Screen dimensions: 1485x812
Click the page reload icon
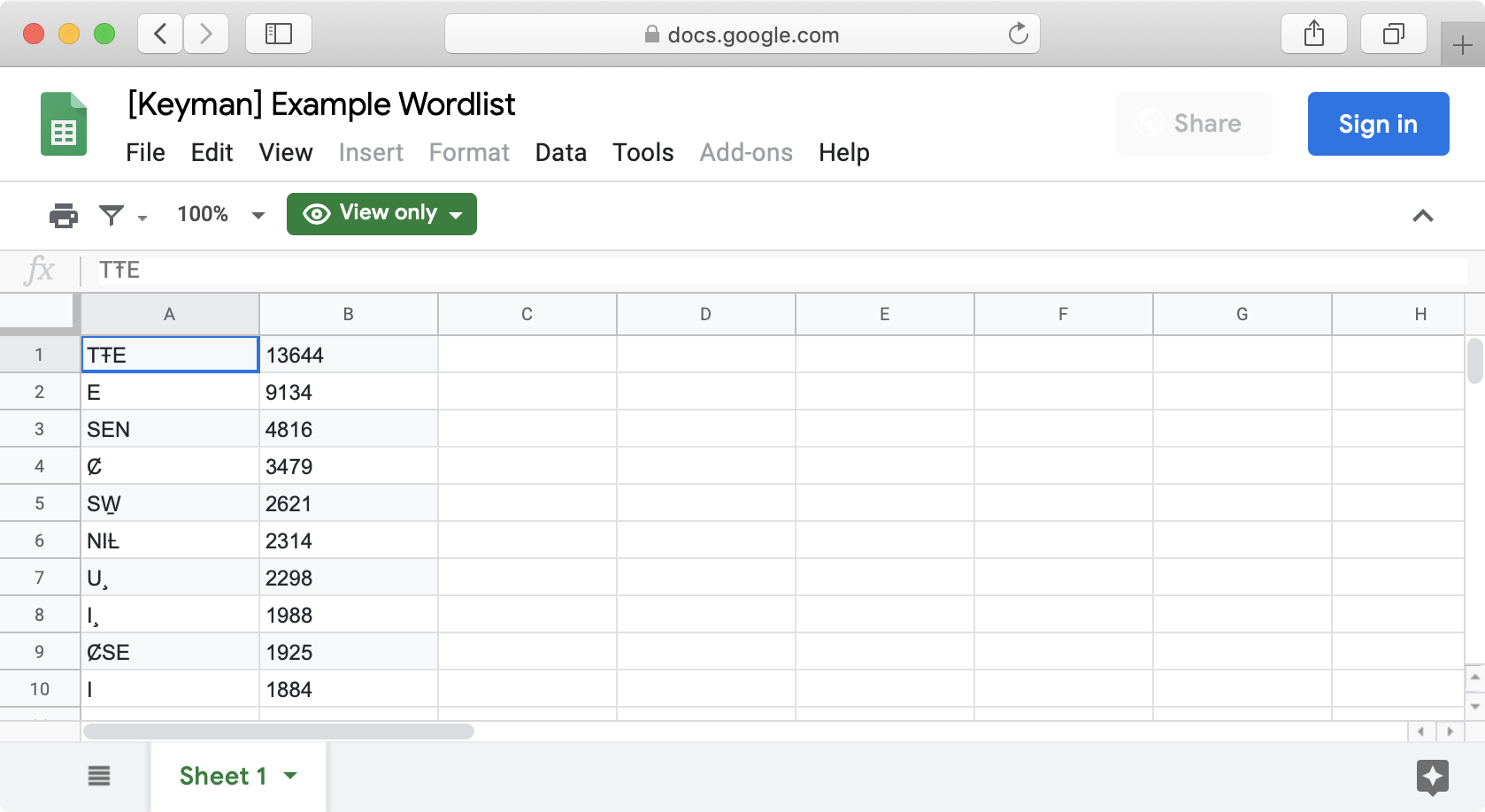coord(1018,34)
